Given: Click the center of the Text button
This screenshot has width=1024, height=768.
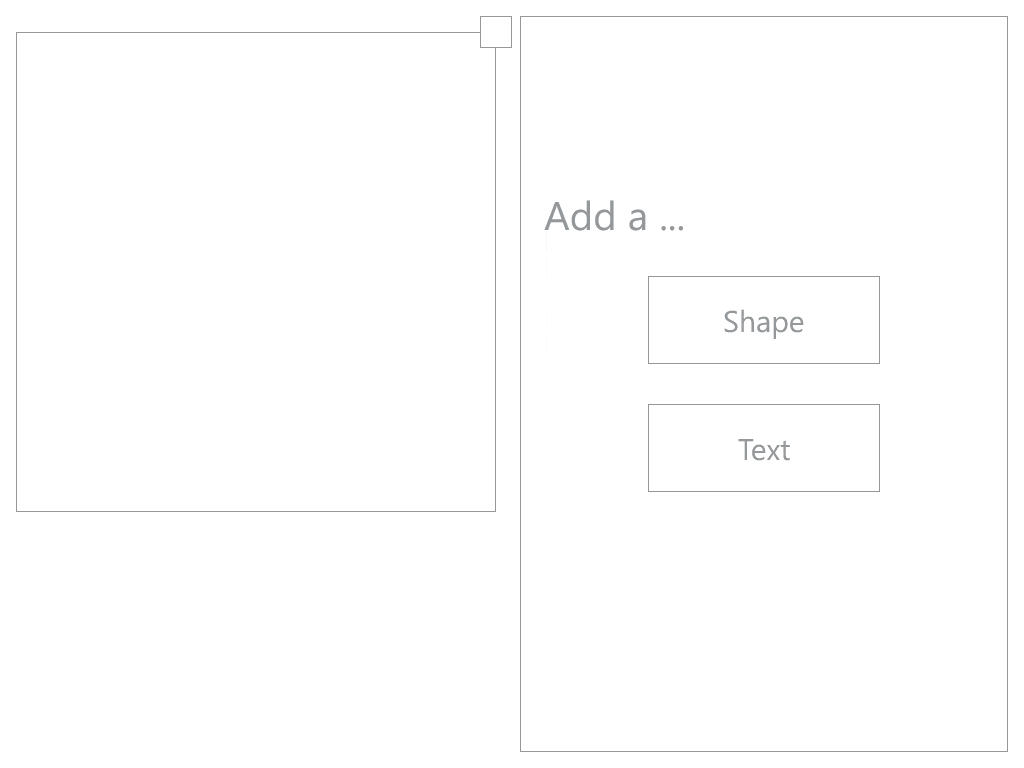Looking at the screenshot, I should [x=763, y=448].
